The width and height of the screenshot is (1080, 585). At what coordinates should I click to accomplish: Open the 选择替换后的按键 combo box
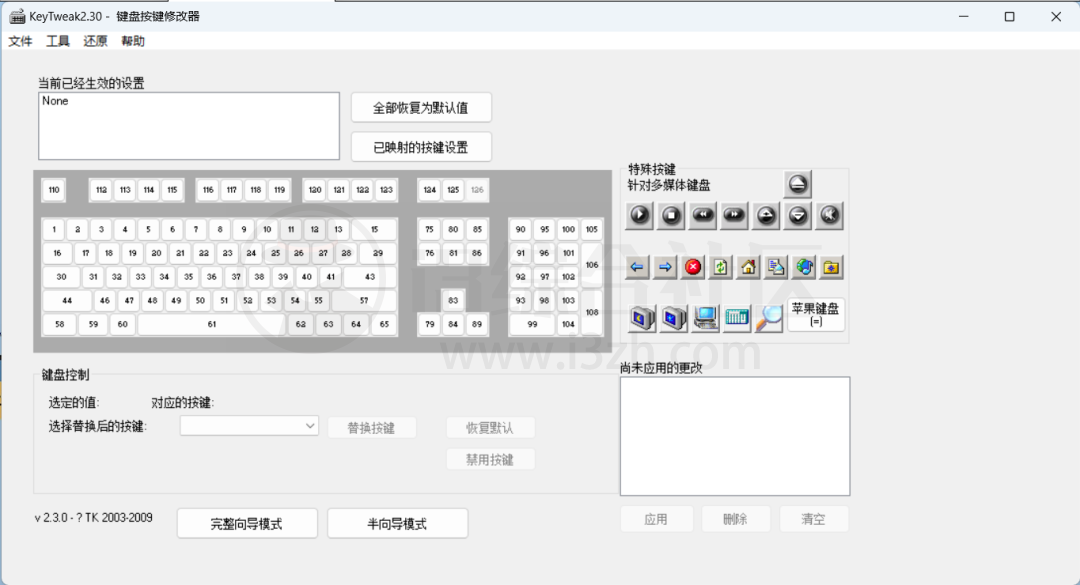(x=249, y=426)
